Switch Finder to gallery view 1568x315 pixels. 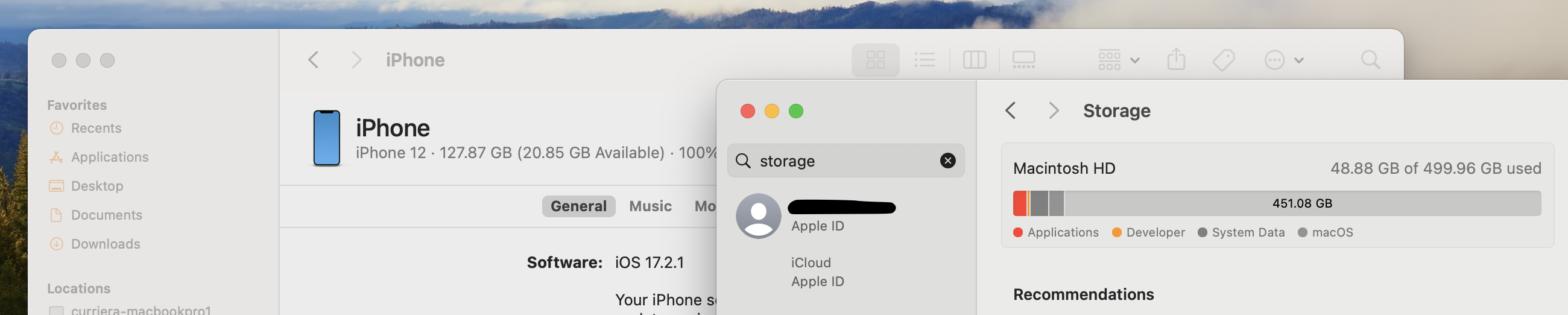(x=1023, y=60)
